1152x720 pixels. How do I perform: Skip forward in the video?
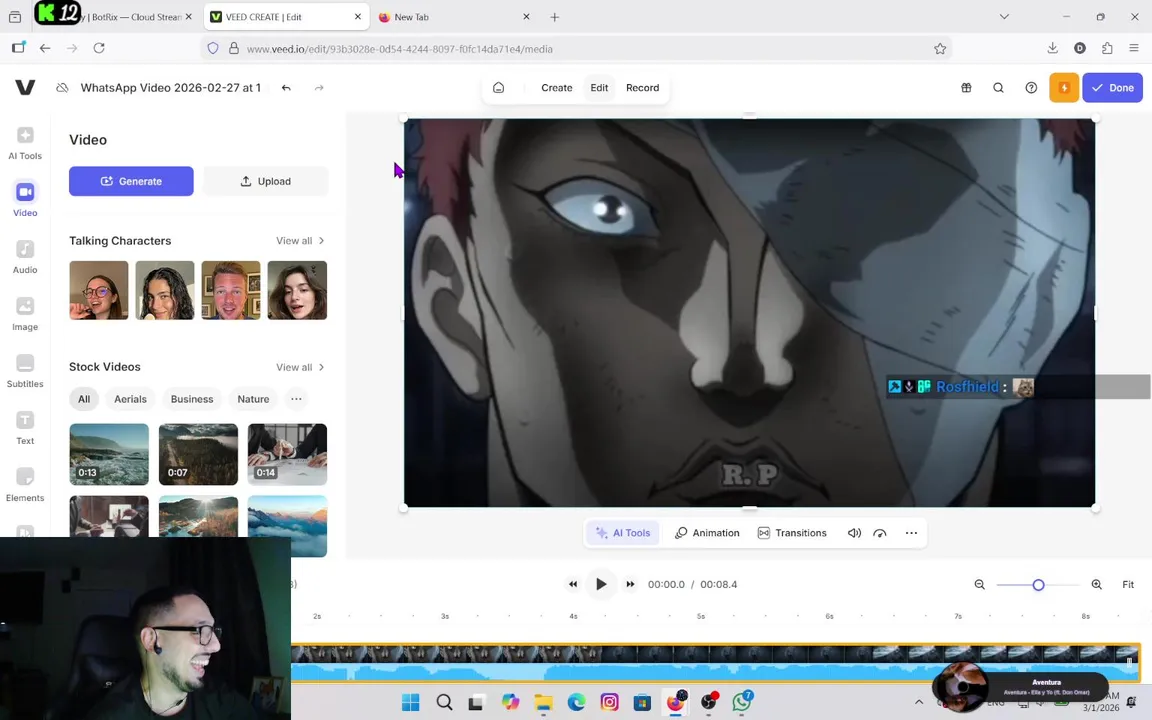point(630,584)
